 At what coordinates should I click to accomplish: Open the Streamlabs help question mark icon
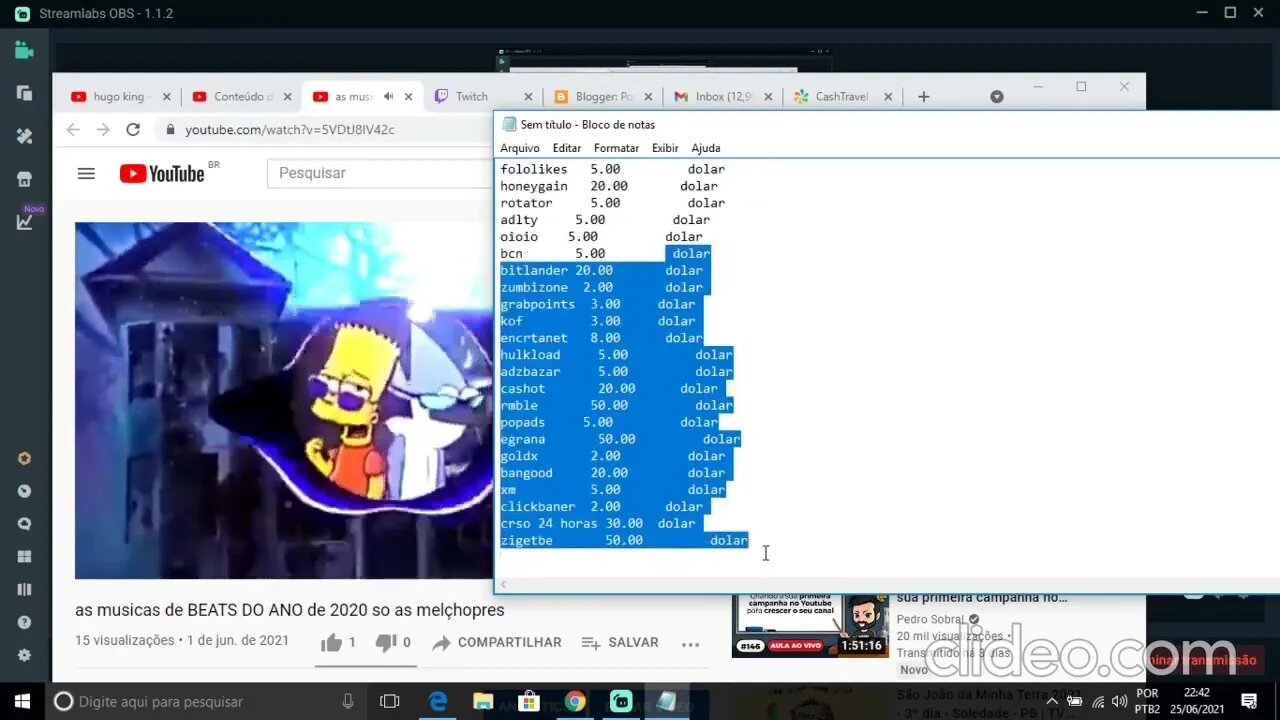(x=24, y=622)
